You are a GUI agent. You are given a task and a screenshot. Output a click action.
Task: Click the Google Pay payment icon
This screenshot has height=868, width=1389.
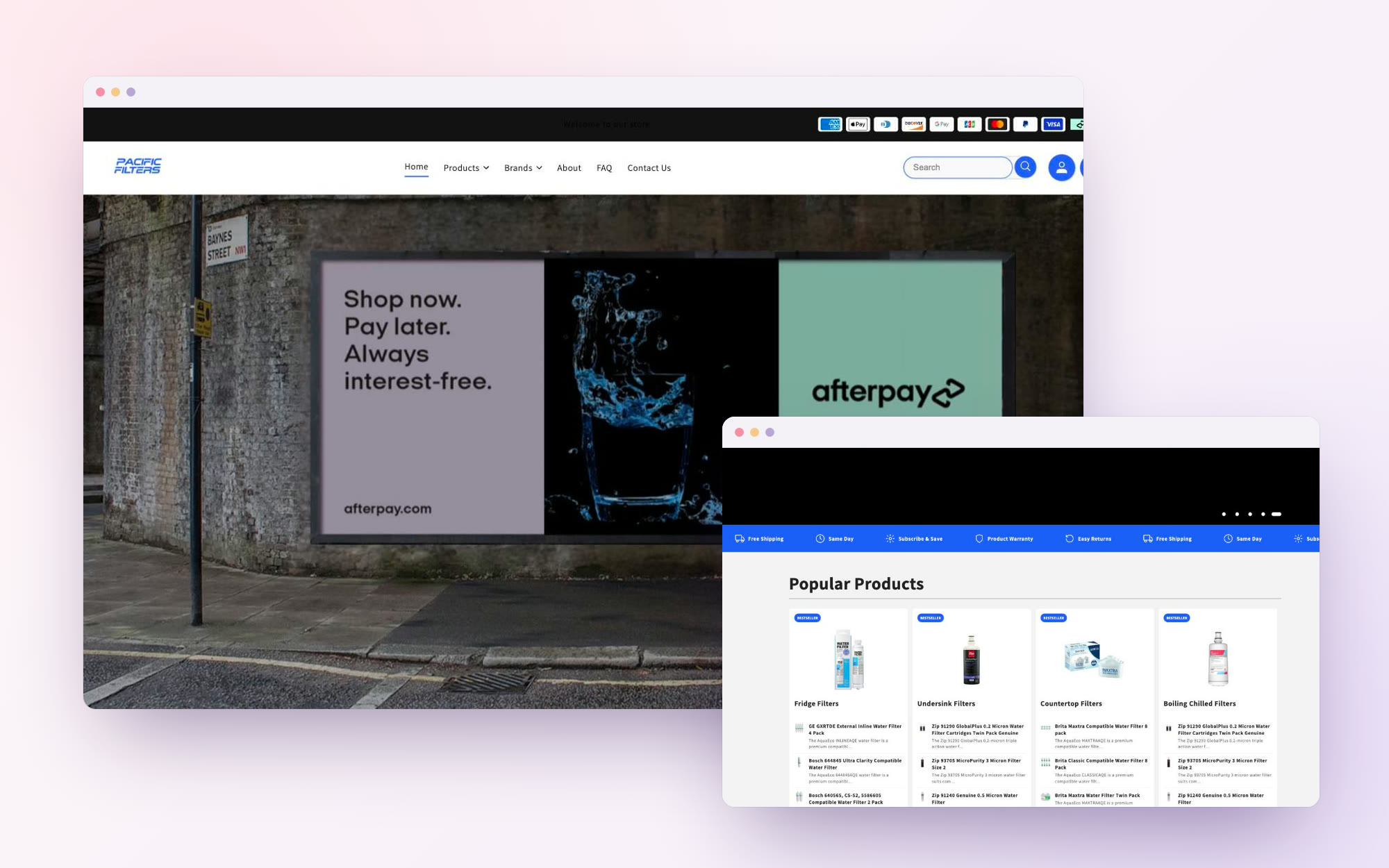[942, 124]
